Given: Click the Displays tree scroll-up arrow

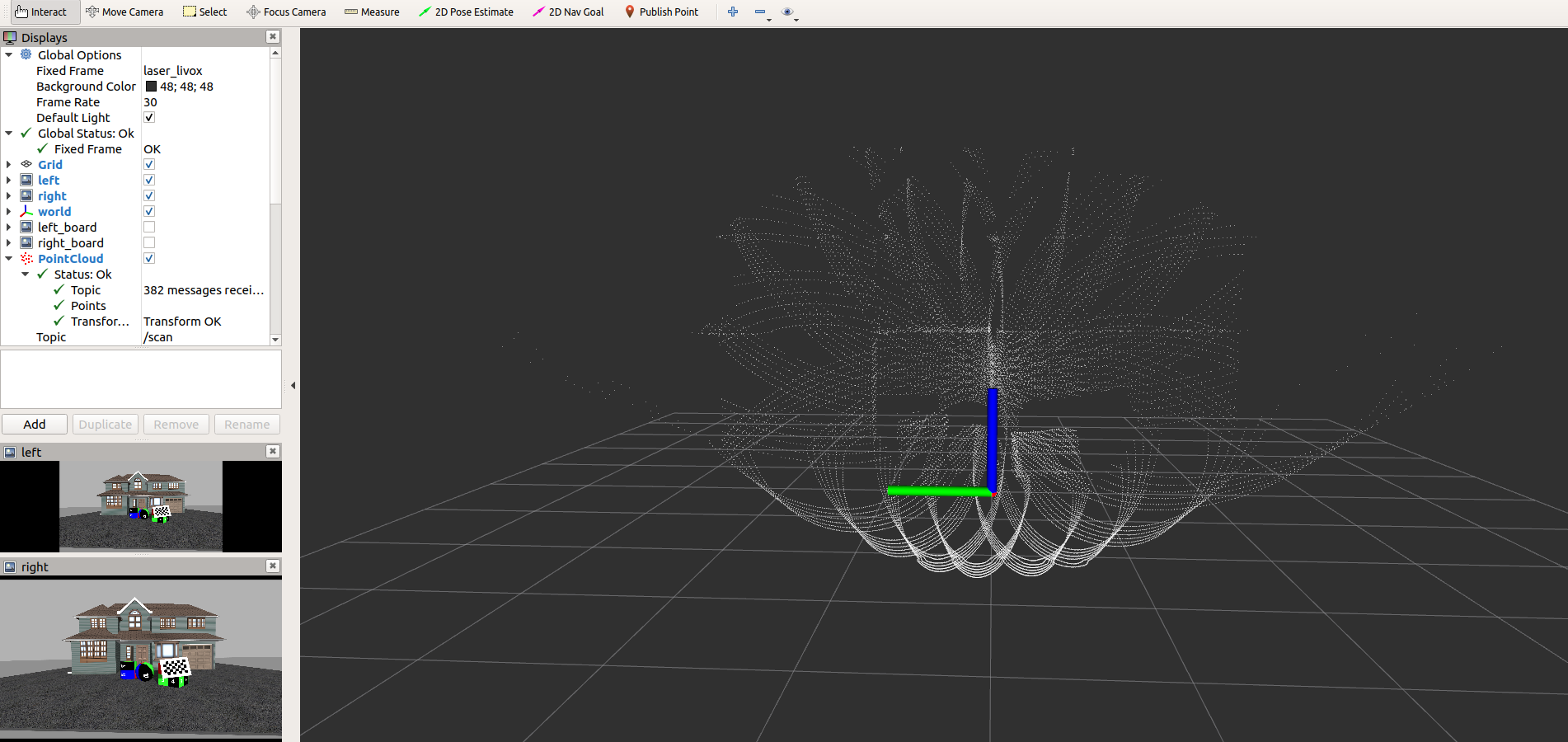Looking at the screenshot, I should [x=275, y=53].
